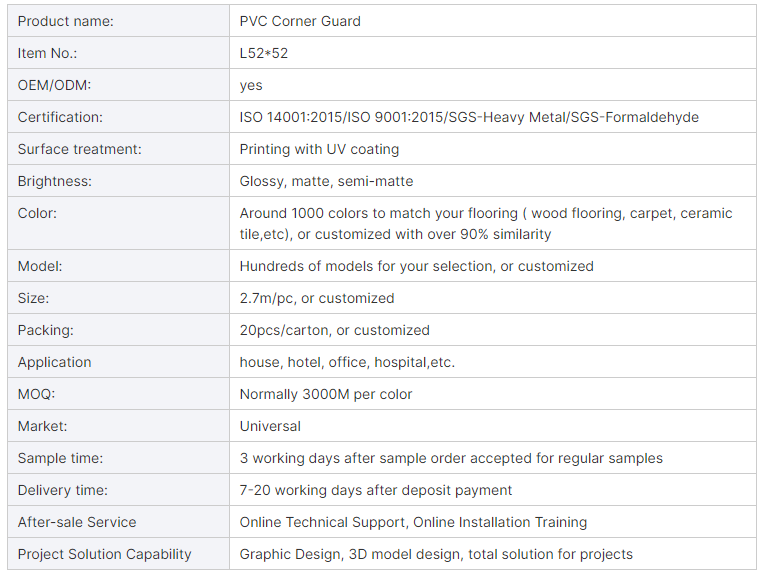The height and width of the screenshot is (573, 763).
Task: Click the "Brightness:" row label
Action: 55,181
